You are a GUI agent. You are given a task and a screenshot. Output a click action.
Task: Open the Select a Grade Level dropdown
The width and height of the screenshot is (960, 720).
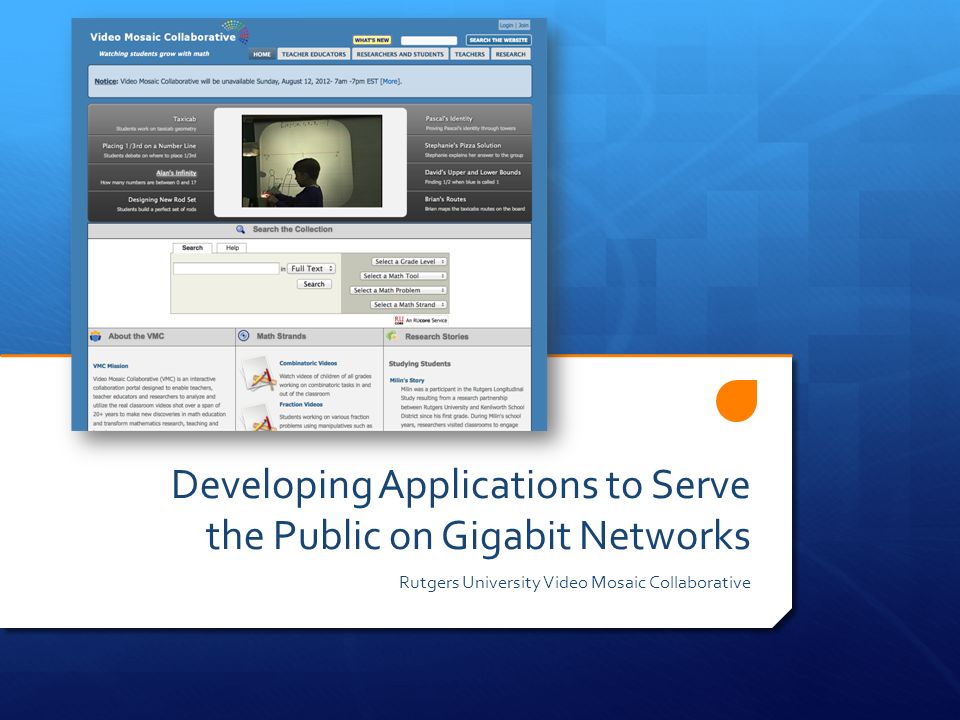point(409,261)
